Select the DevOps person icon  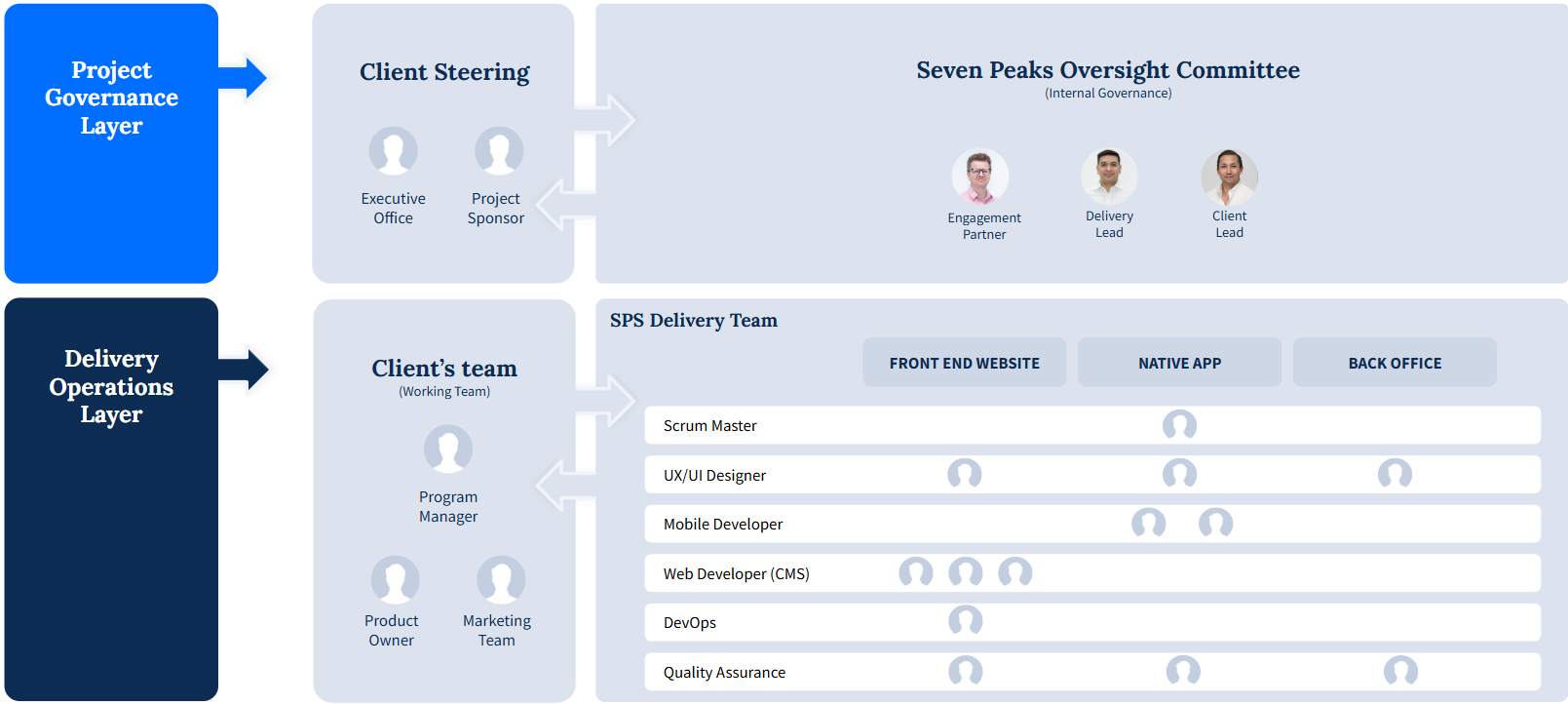[x=965, y=621]
